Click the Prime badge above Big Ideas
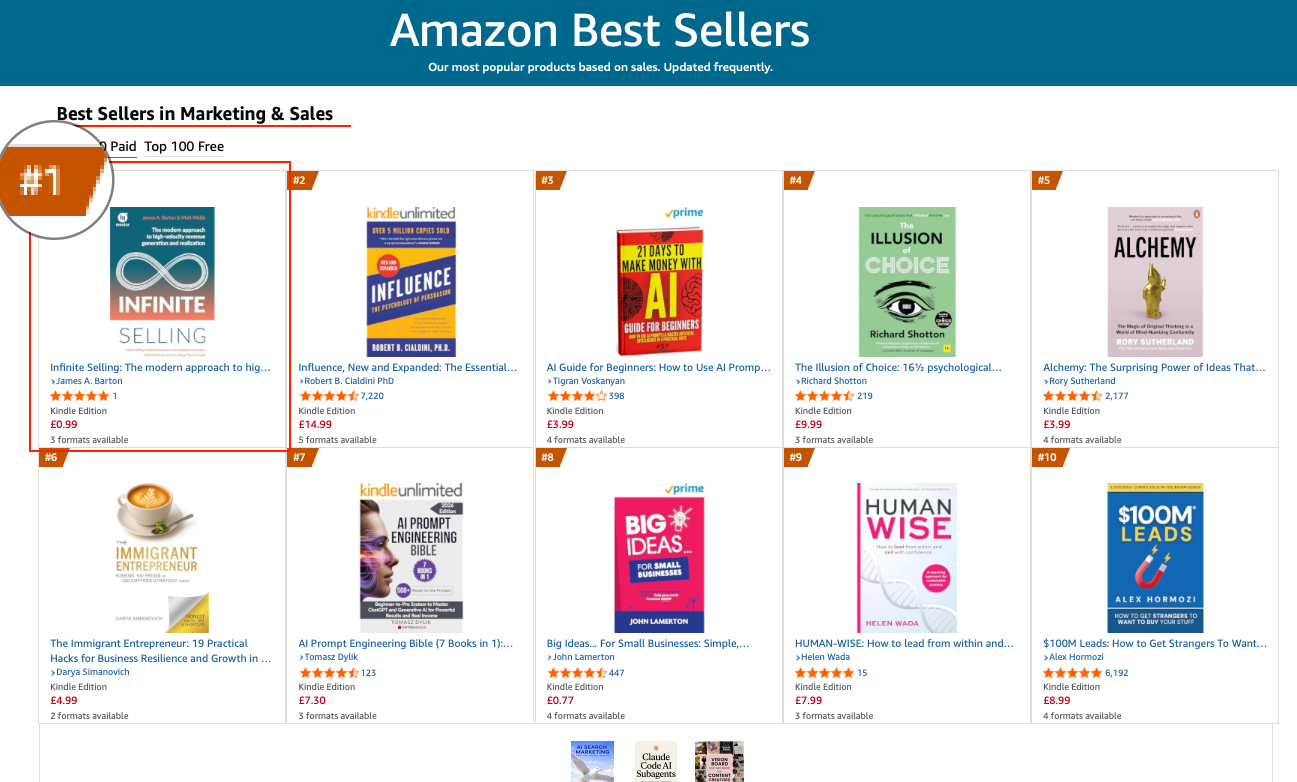Image resolution: width=1297 pixels, height=782 pixels. click(684, 489)
